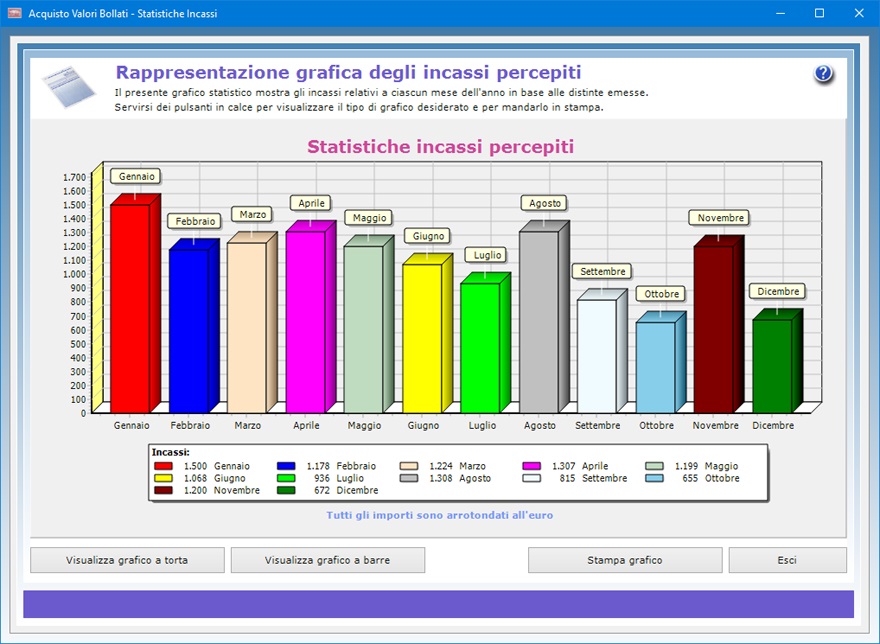The height and width of the screenshot is (644, 880).
Task: Click red Gennaio legend swatch
Action: tap(163, 466)
